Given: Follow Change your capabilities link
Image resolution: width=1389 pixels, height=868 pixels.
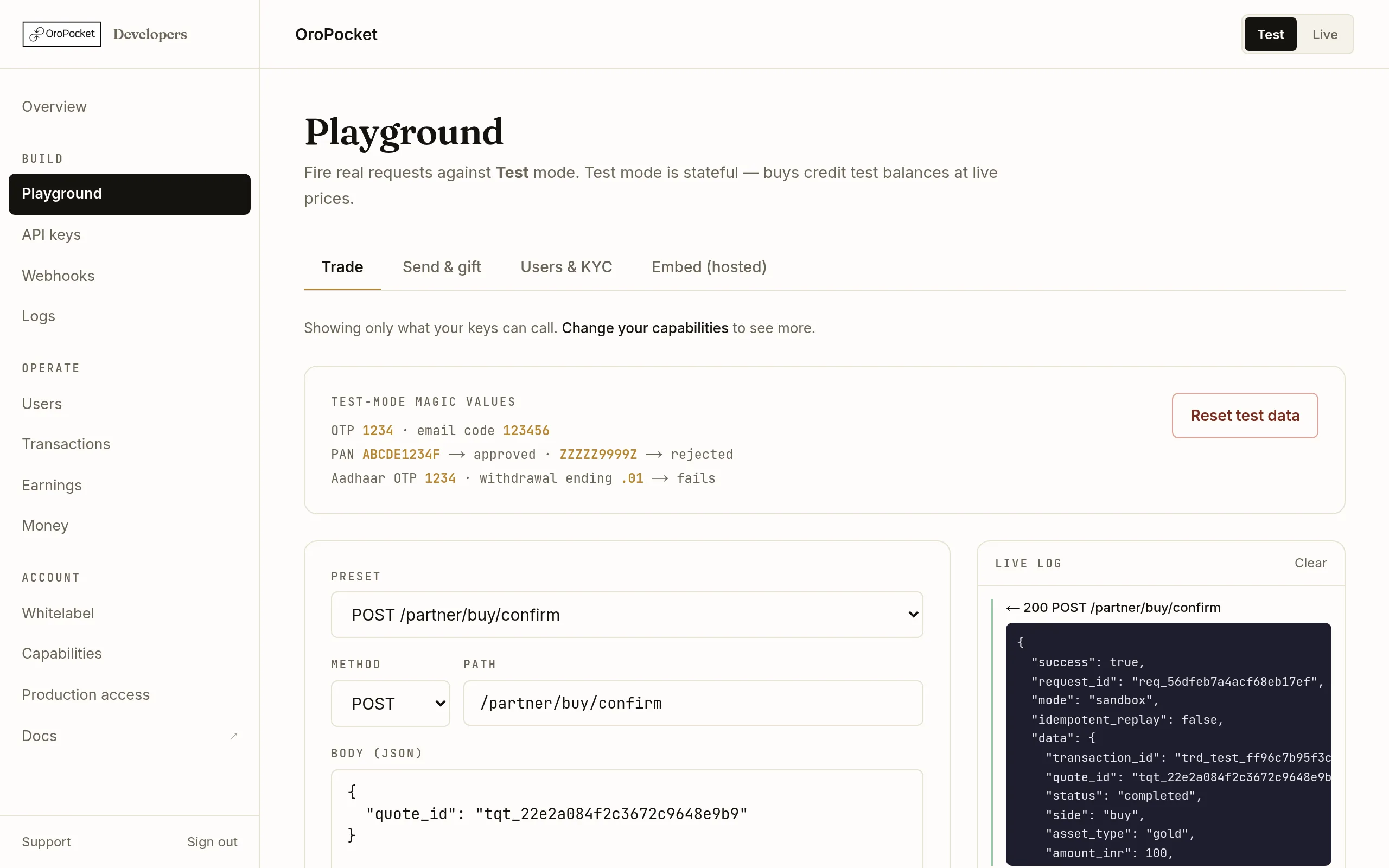Looking at the screenshot, I should [x=645, y=328].
